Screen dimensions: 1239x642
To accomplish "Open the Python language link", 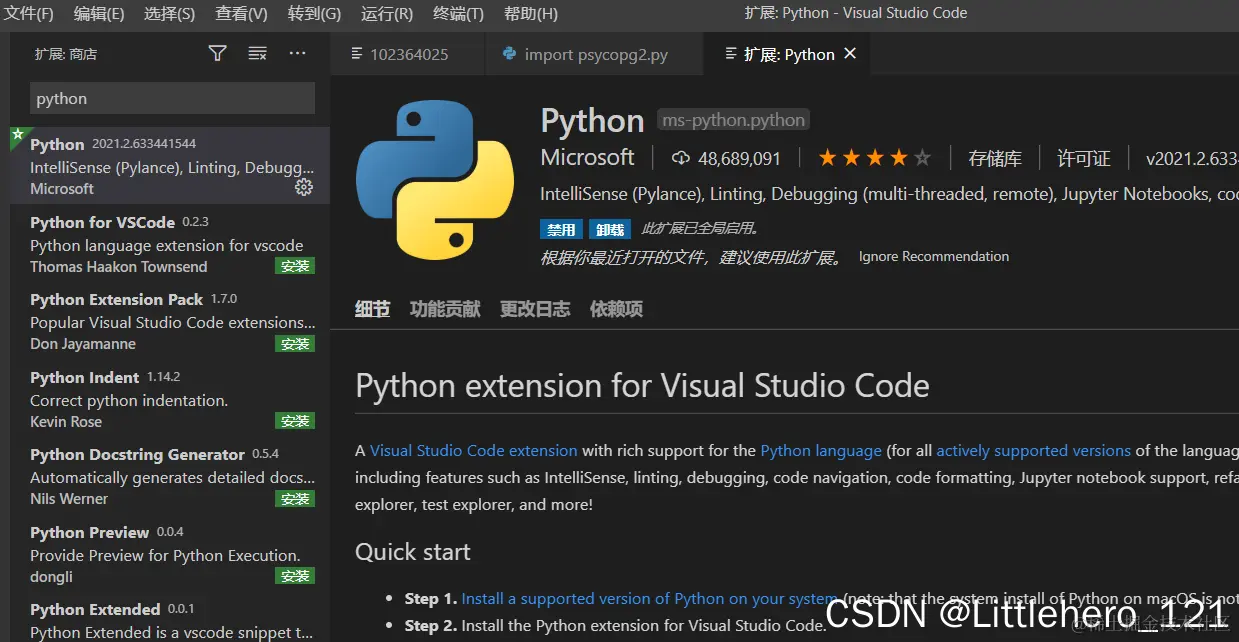I will pos(821,451).
